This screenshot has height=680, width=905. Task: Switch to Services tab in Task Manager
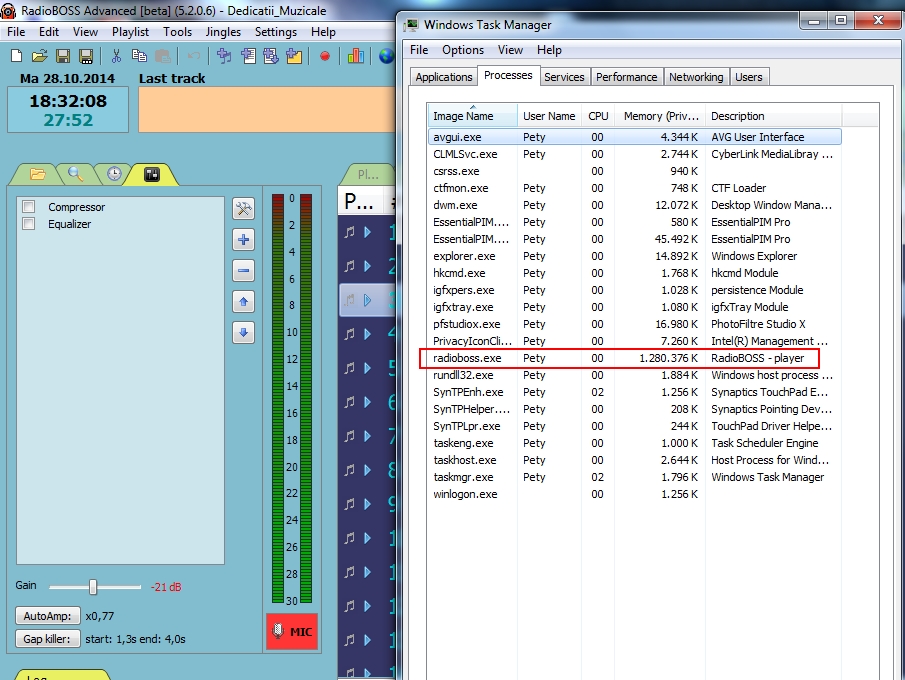(x=564, y=77)
